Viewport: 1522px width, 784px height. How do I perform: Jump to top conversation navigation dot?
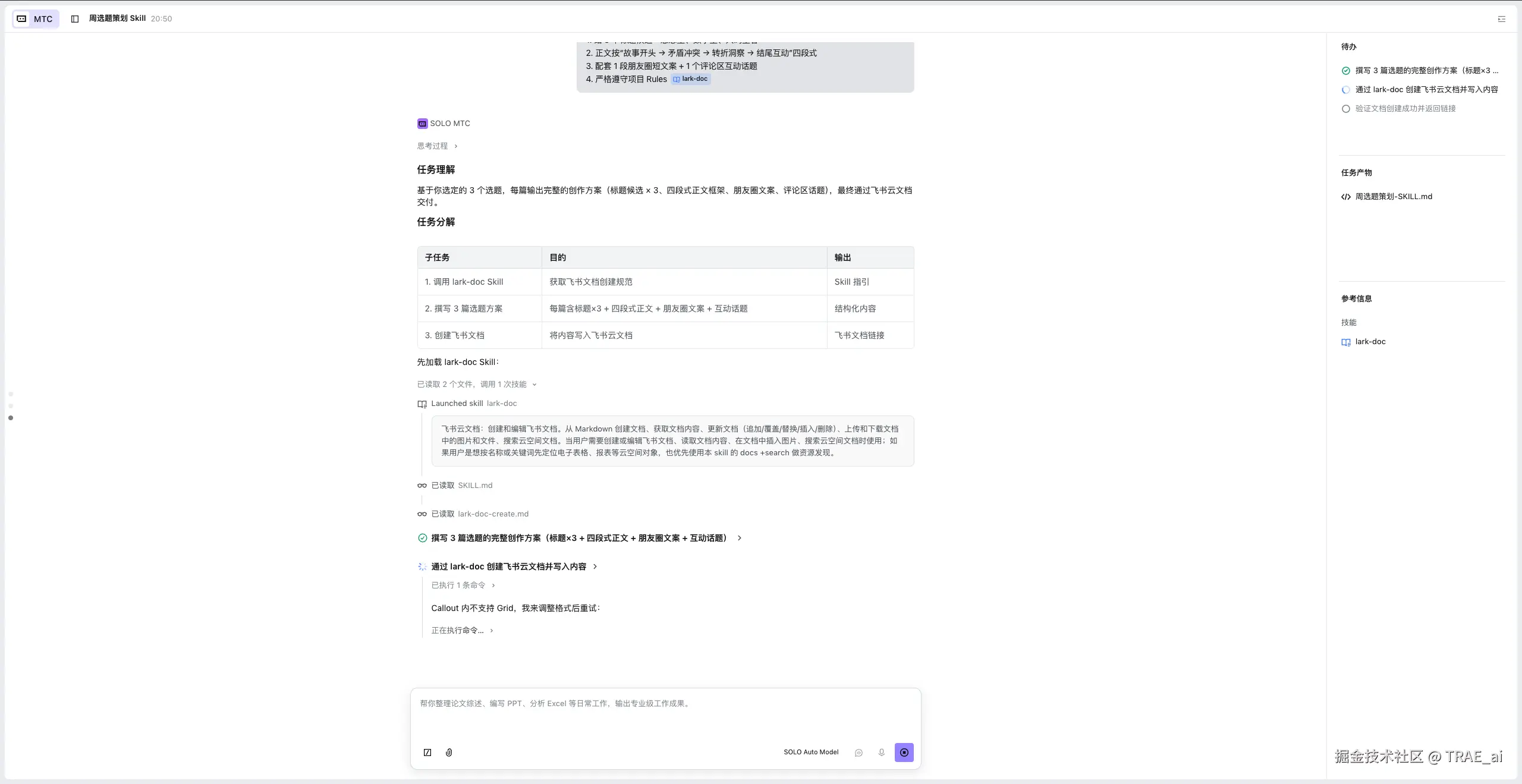tap(11, 394)
